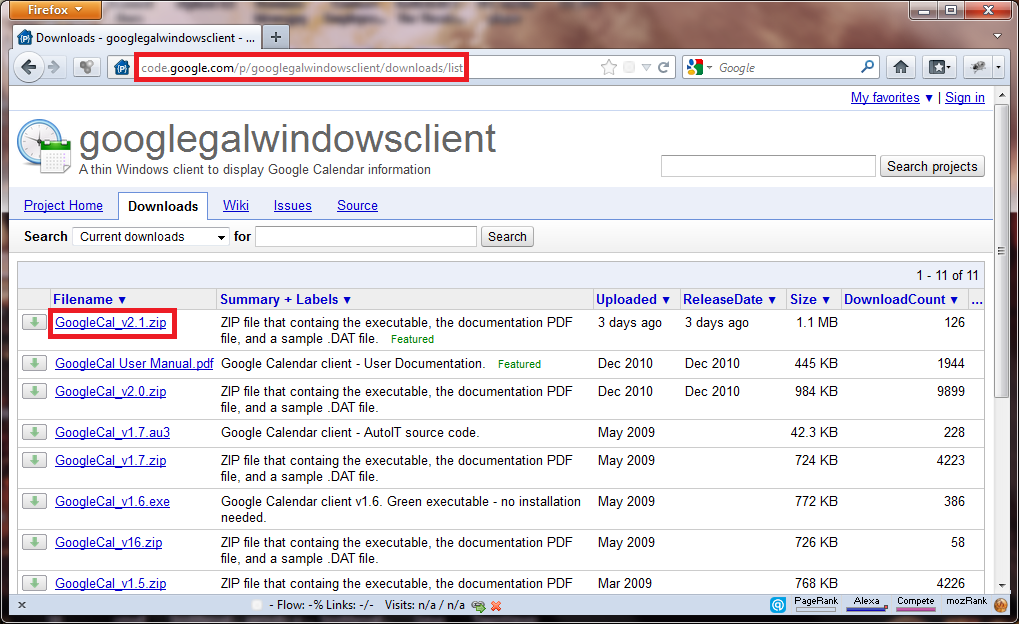Download arrow icon for GoogleCal User Manual.pdf
Screen dimensions: 1019x624
click(34, 363)
